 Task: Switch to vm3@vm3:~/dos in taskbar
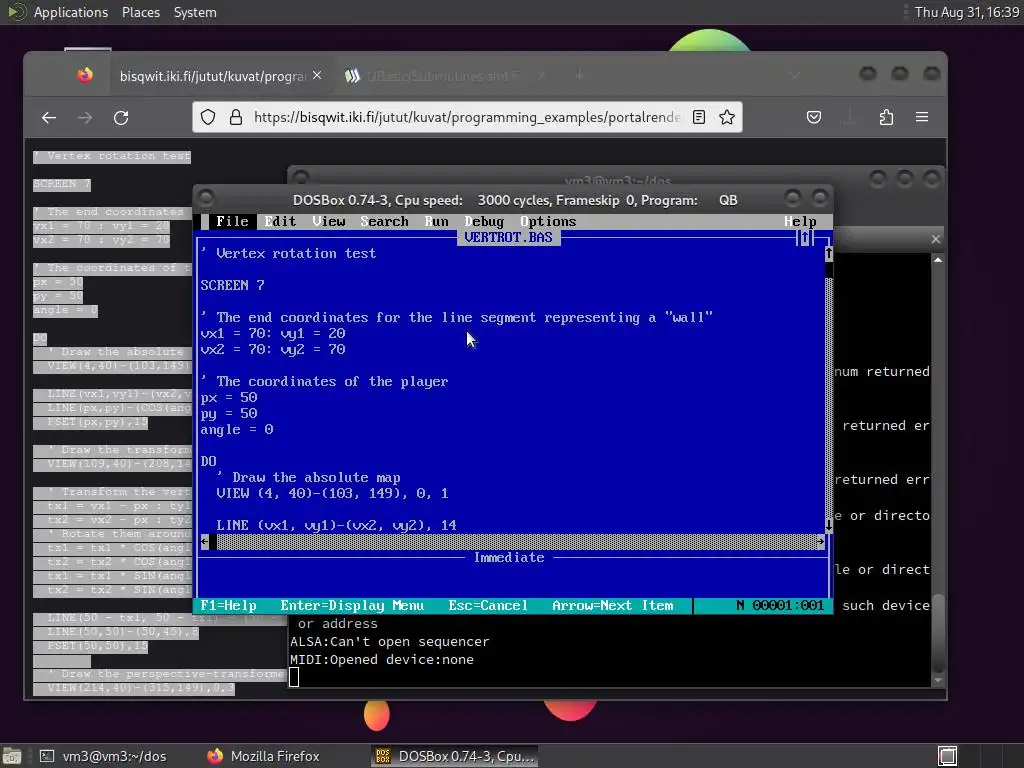[x=104, y=756]
